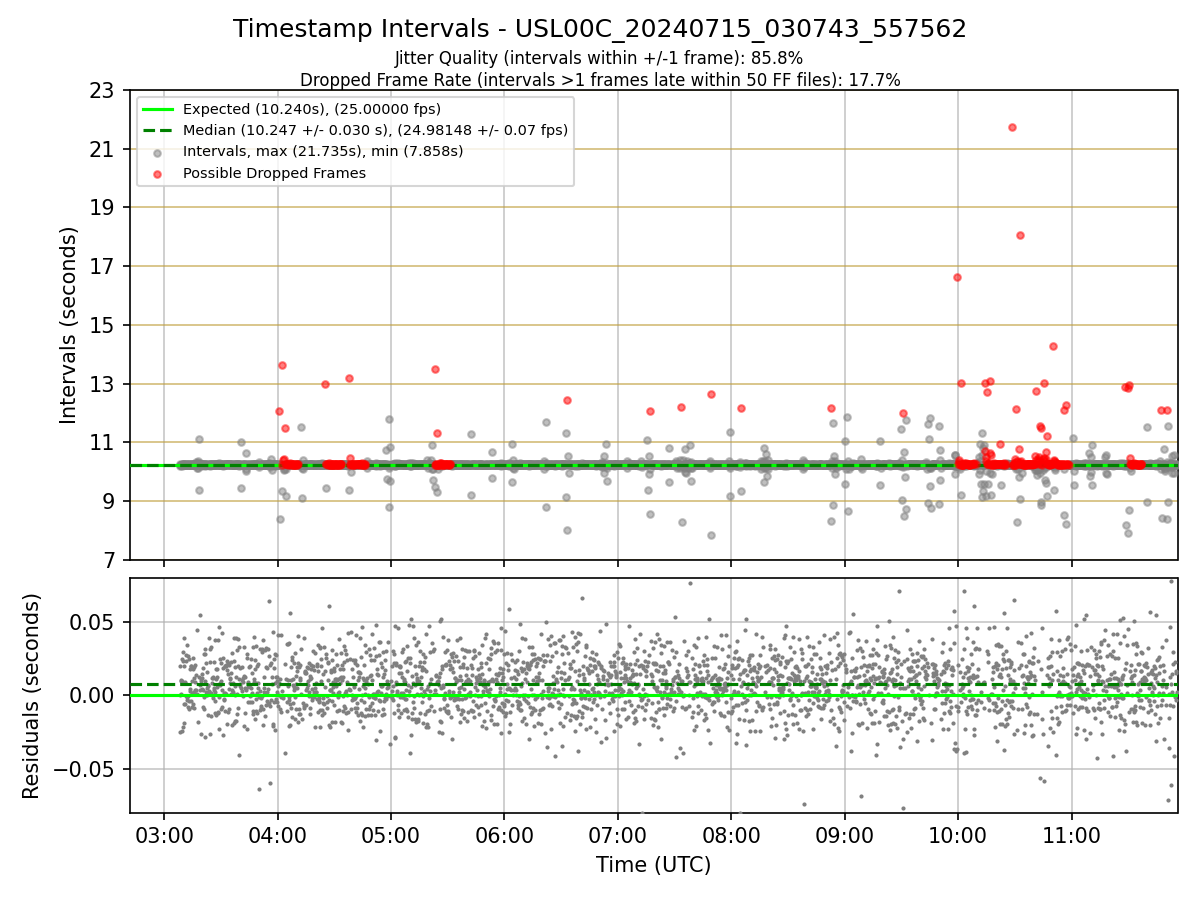
Task: Click the residuals tick label '0.05'
Action: coord(93,622)
